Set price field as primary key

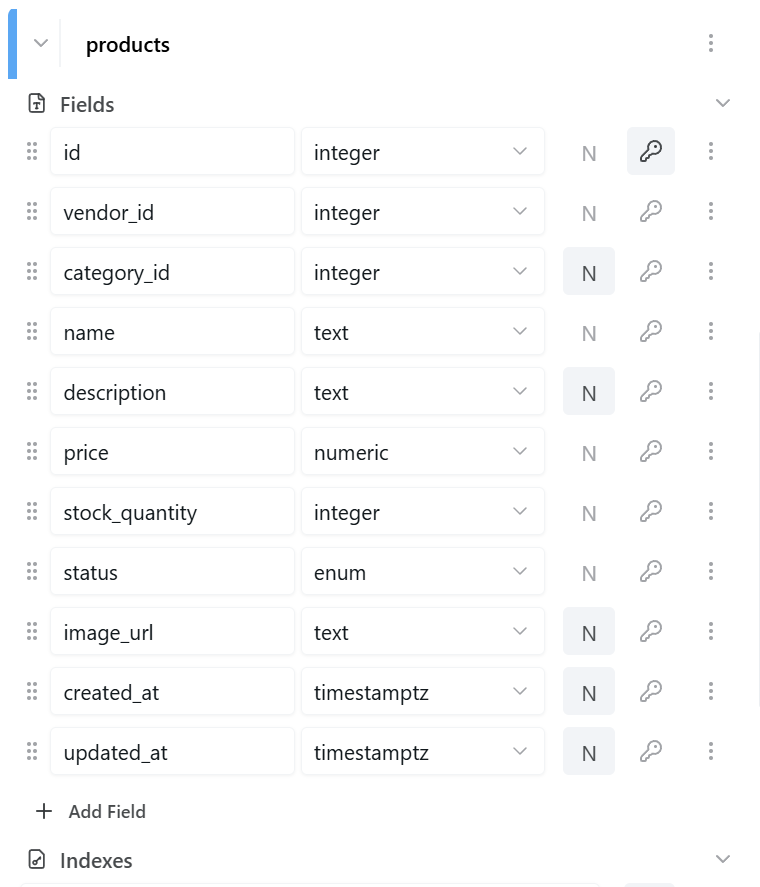click(651, 451)
